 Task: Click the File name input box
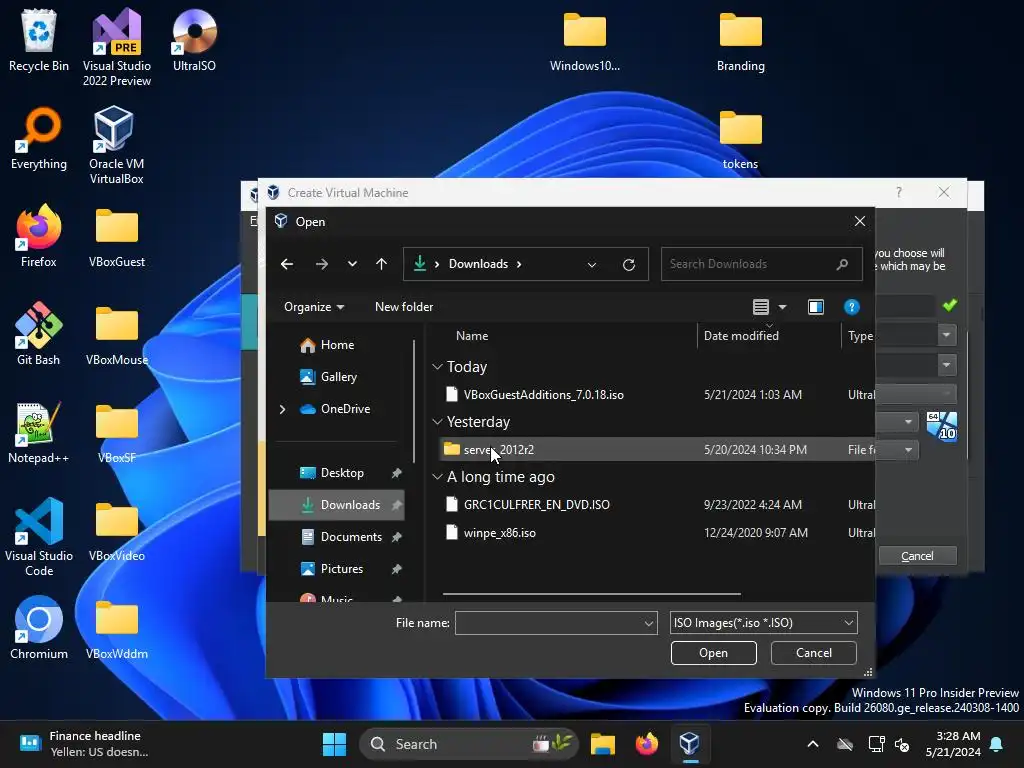point(556,623)
